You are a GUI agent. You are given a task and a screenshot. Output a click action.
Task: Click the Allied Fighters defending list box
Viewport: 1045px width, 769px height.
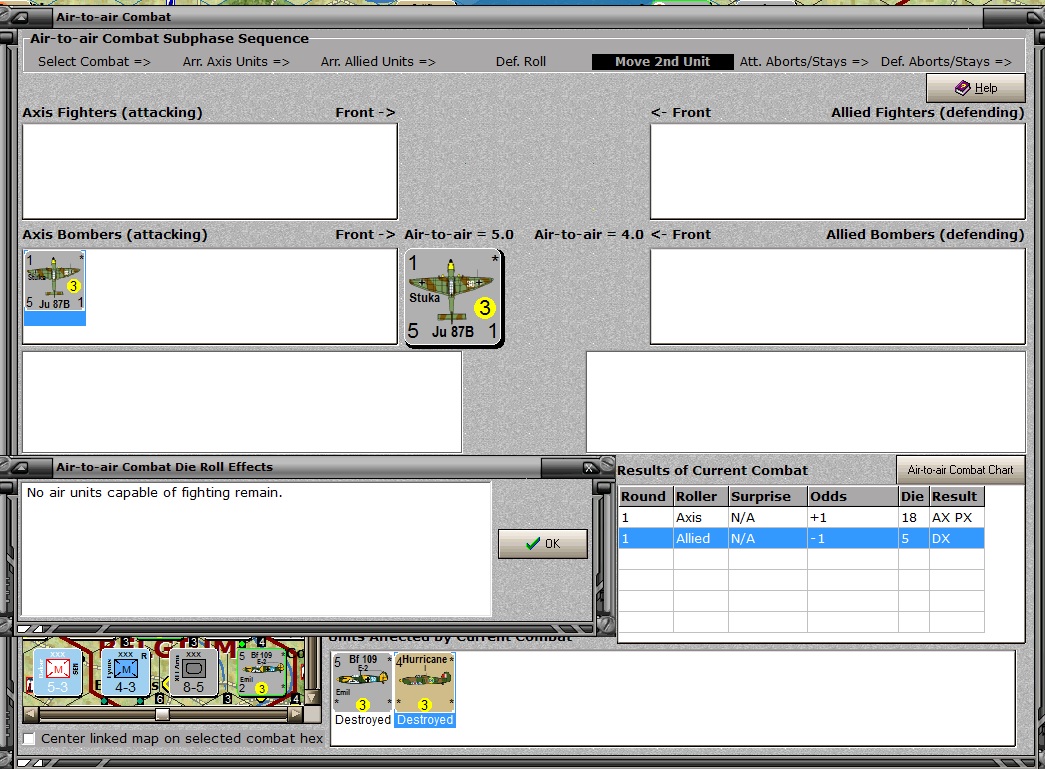click(838, 171)
